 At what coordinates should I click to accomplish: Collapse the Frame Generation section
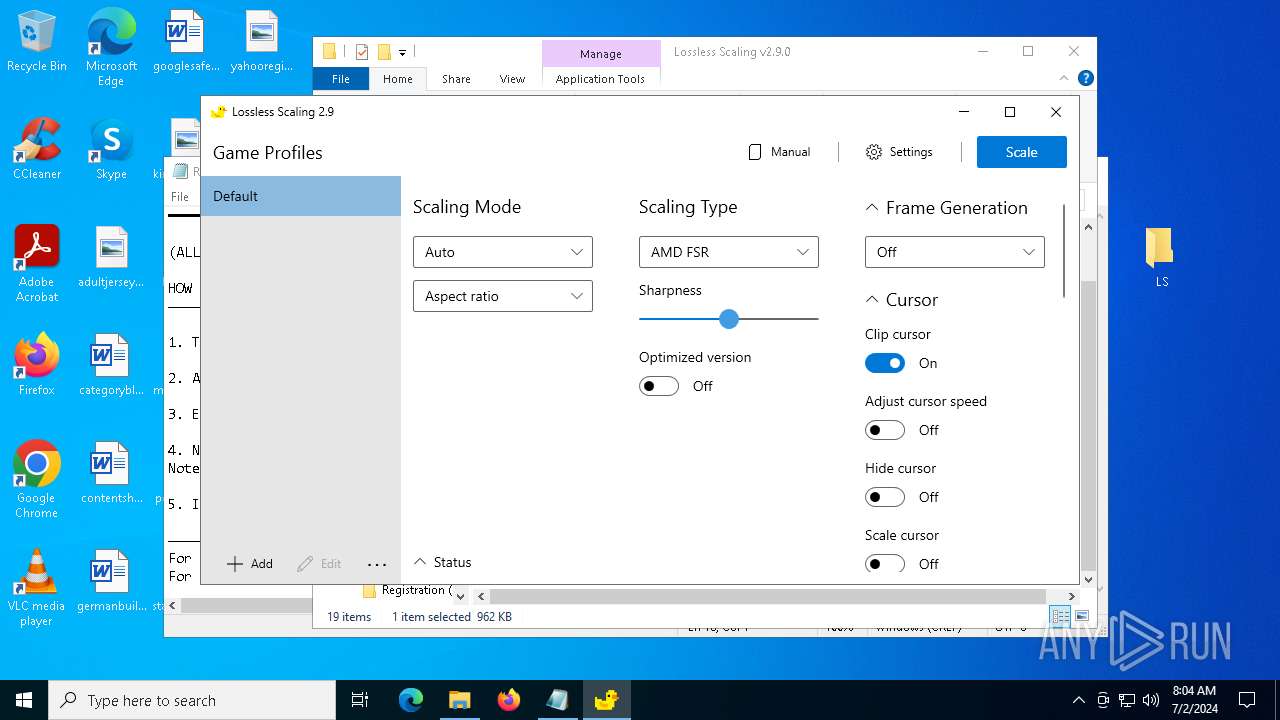872,208
